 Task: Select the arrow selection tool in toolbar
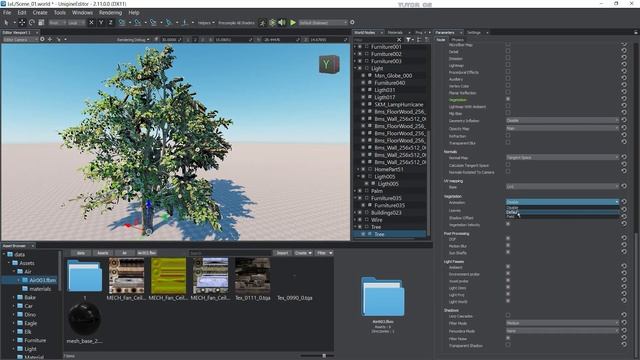[x=7, y=22]
